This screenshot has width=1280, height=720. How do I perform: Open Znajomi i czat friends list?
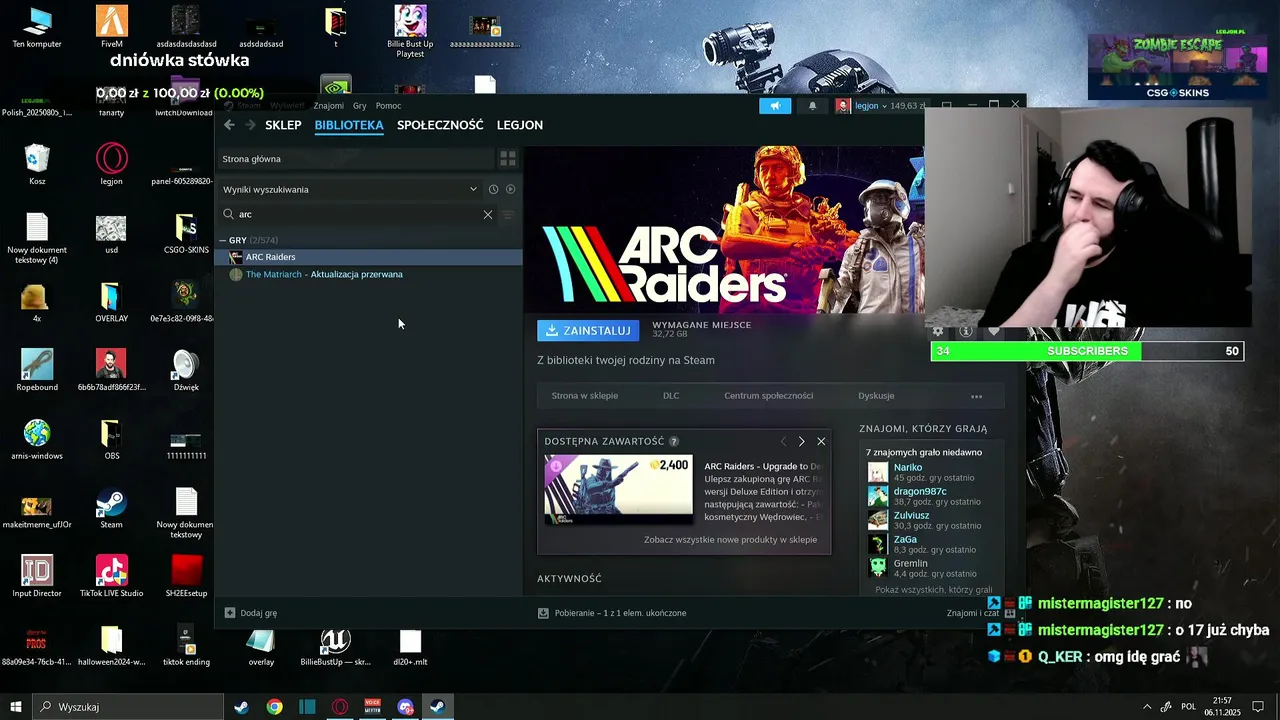point(973,613)
